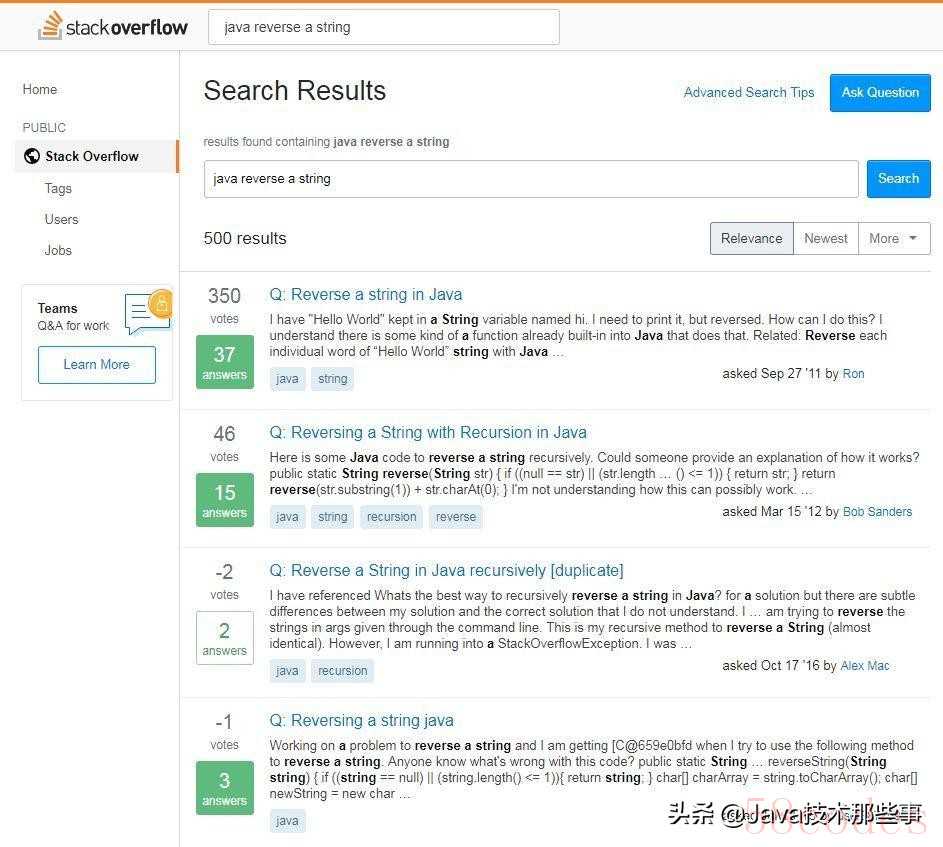Click the top header search field

384,27
